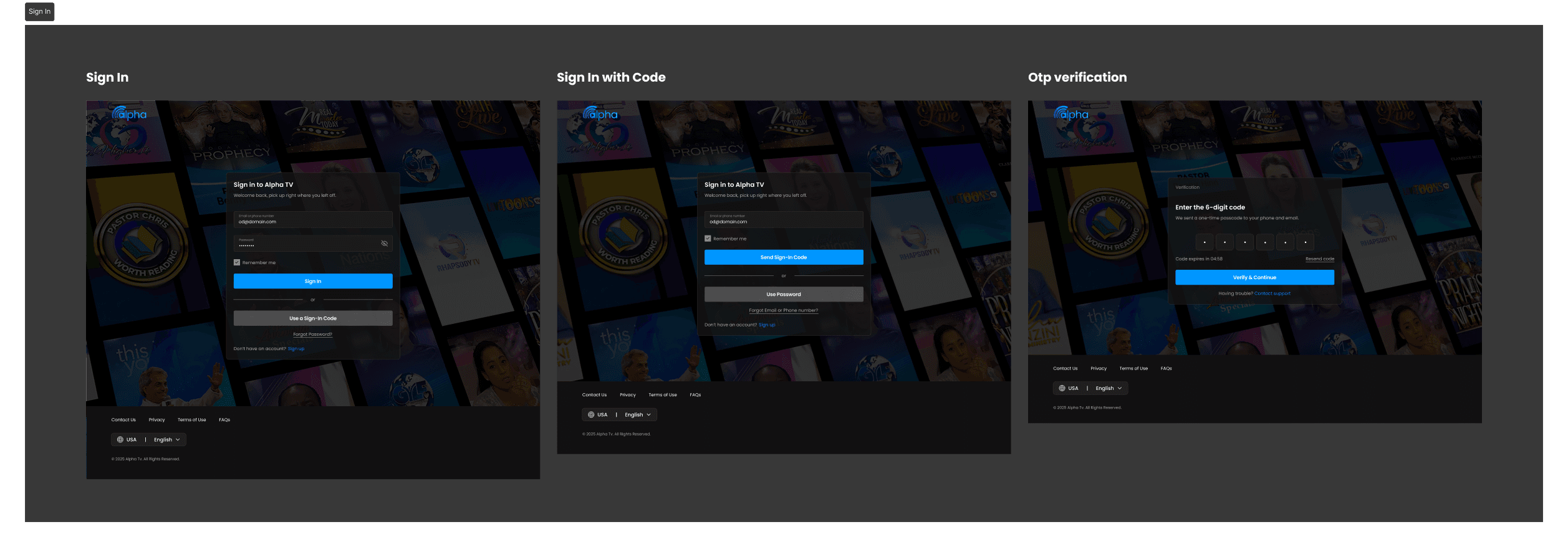Click globe icon in Sign In with Code footer

(591, 415)
